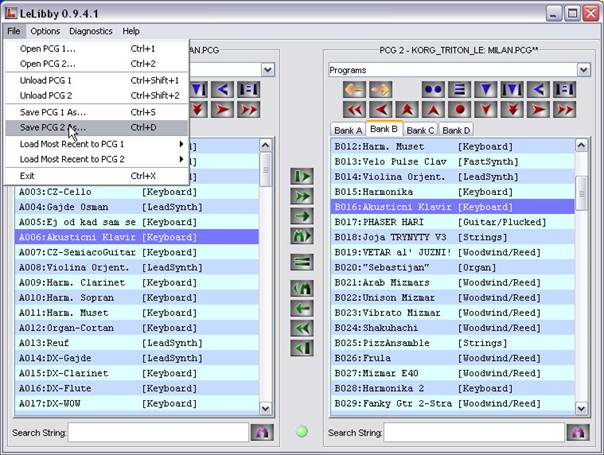Click PCG 2's blue triangle between bars icon
The width and height of the screenshot is (604, 455).
point(512,89)
